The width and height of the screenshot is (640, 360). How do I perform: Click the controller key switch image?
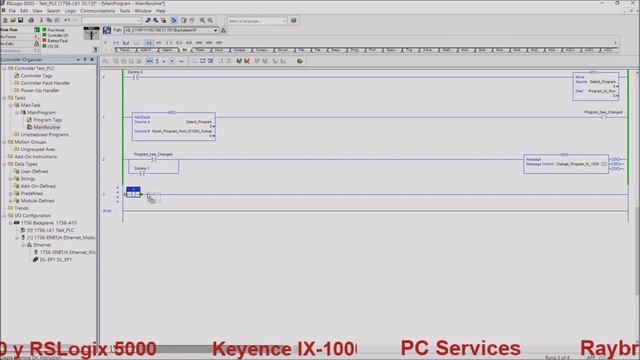pyautogui.click(x=91, y=33)
